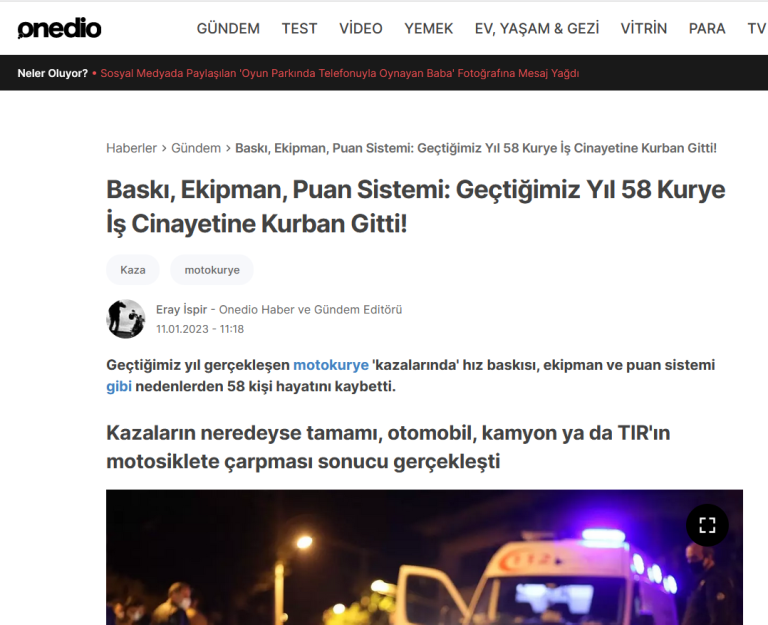768x625 pixels.
Task: Click the 'Neler Oluyor?' label
Action: click(52, 73)
